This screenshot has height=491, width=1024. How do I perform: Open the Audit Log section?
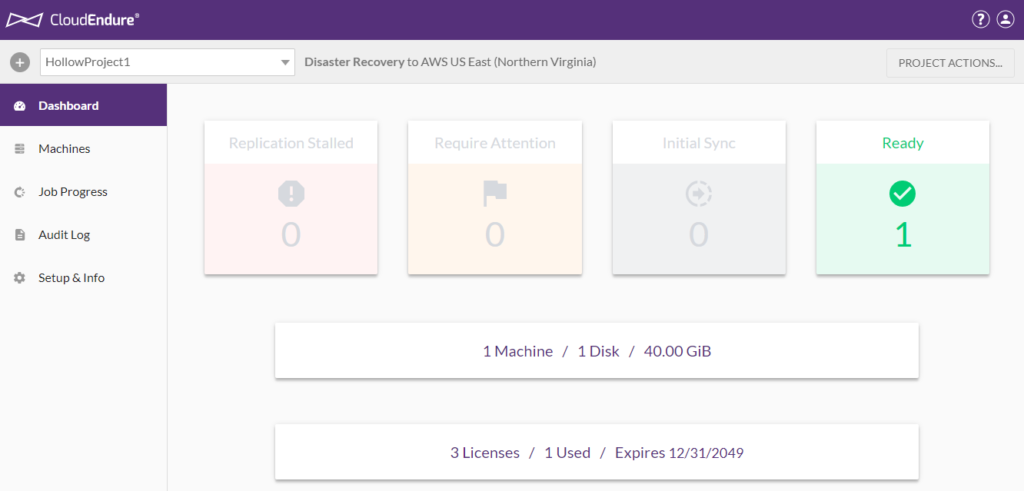tap(64, 235)
